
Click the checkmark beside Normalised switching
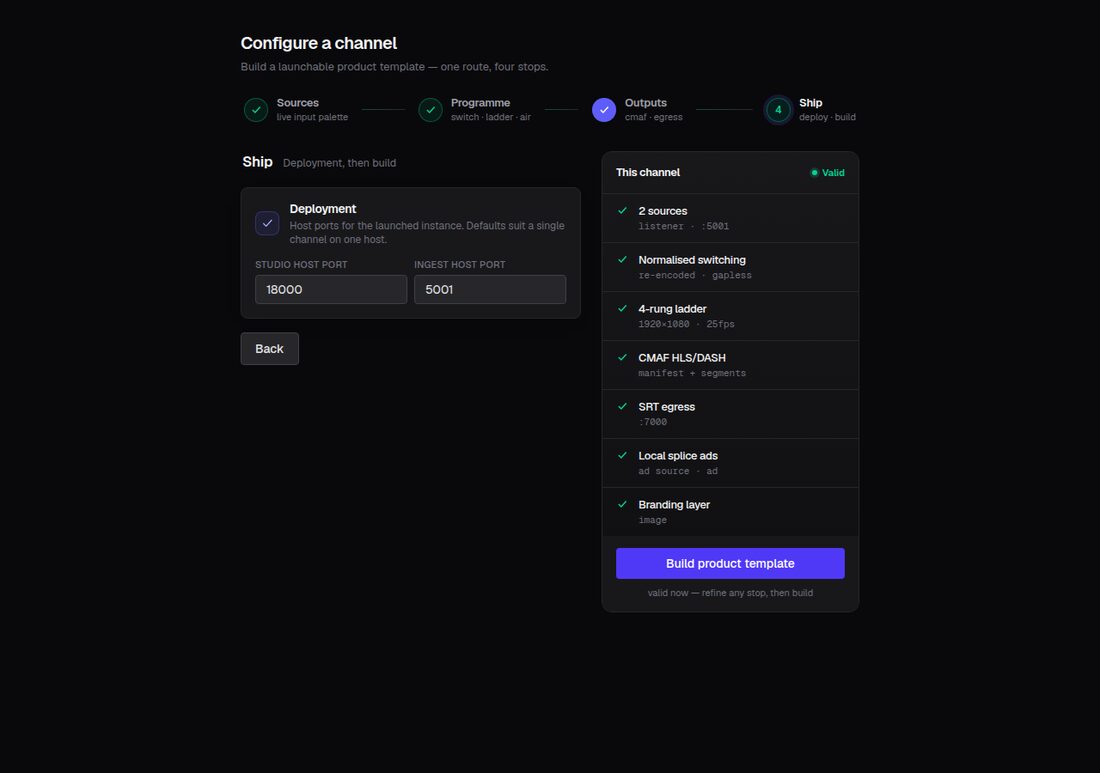coord(622,260)
